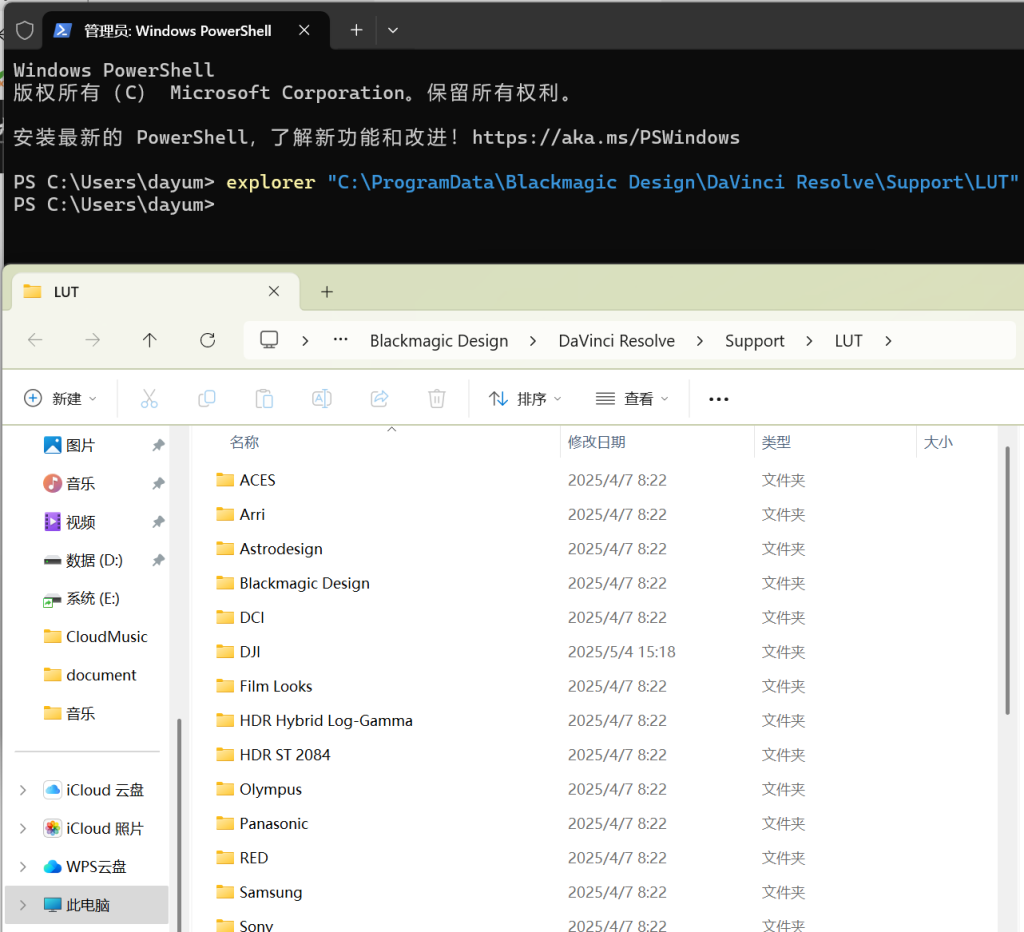Viewport: 1024px width, 932px height.
Task: Click the Paste clipboard icon
Action: click(264, 398)
